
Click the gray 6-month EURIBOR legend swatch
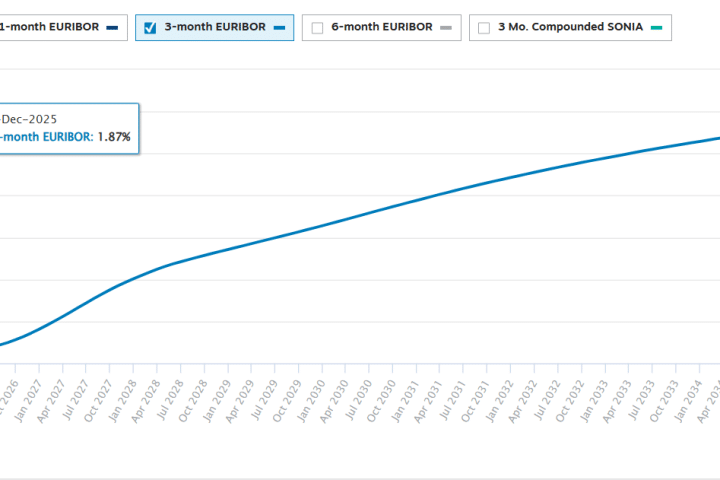click(x=446, y=28)
